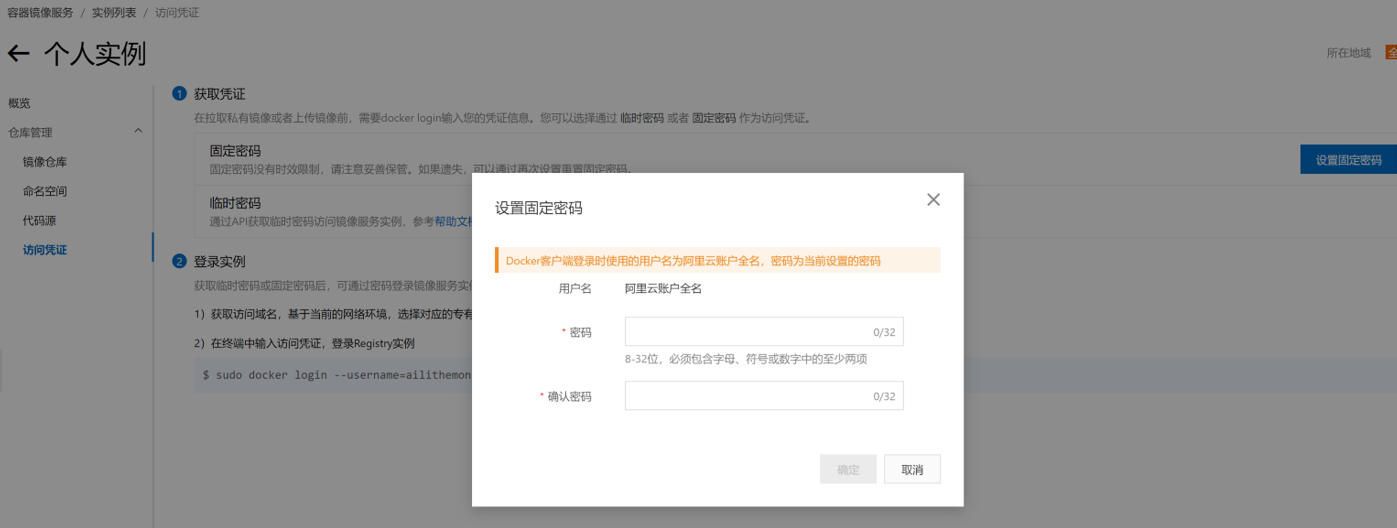Click the back arrow beside 个人实例
The width and height of the screenshot is (1397, 528).
click(x=18, y=54)
